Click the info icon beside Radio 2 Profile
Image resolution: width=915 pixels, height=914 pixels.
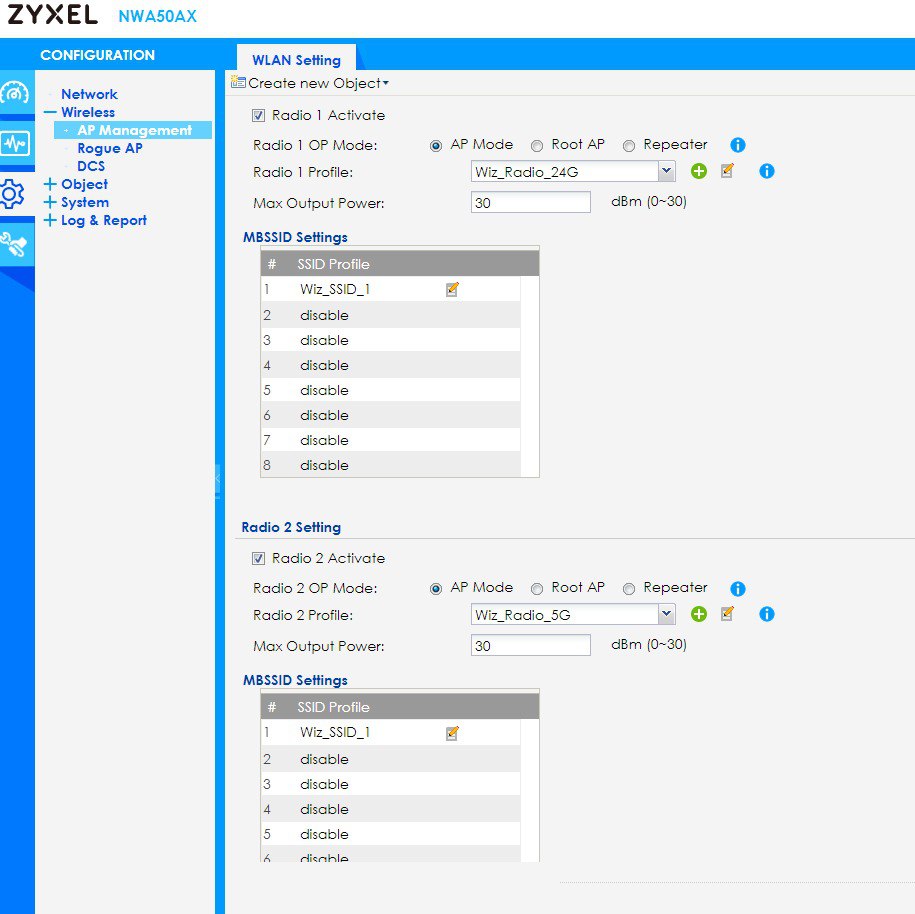(x=767, y=614)
